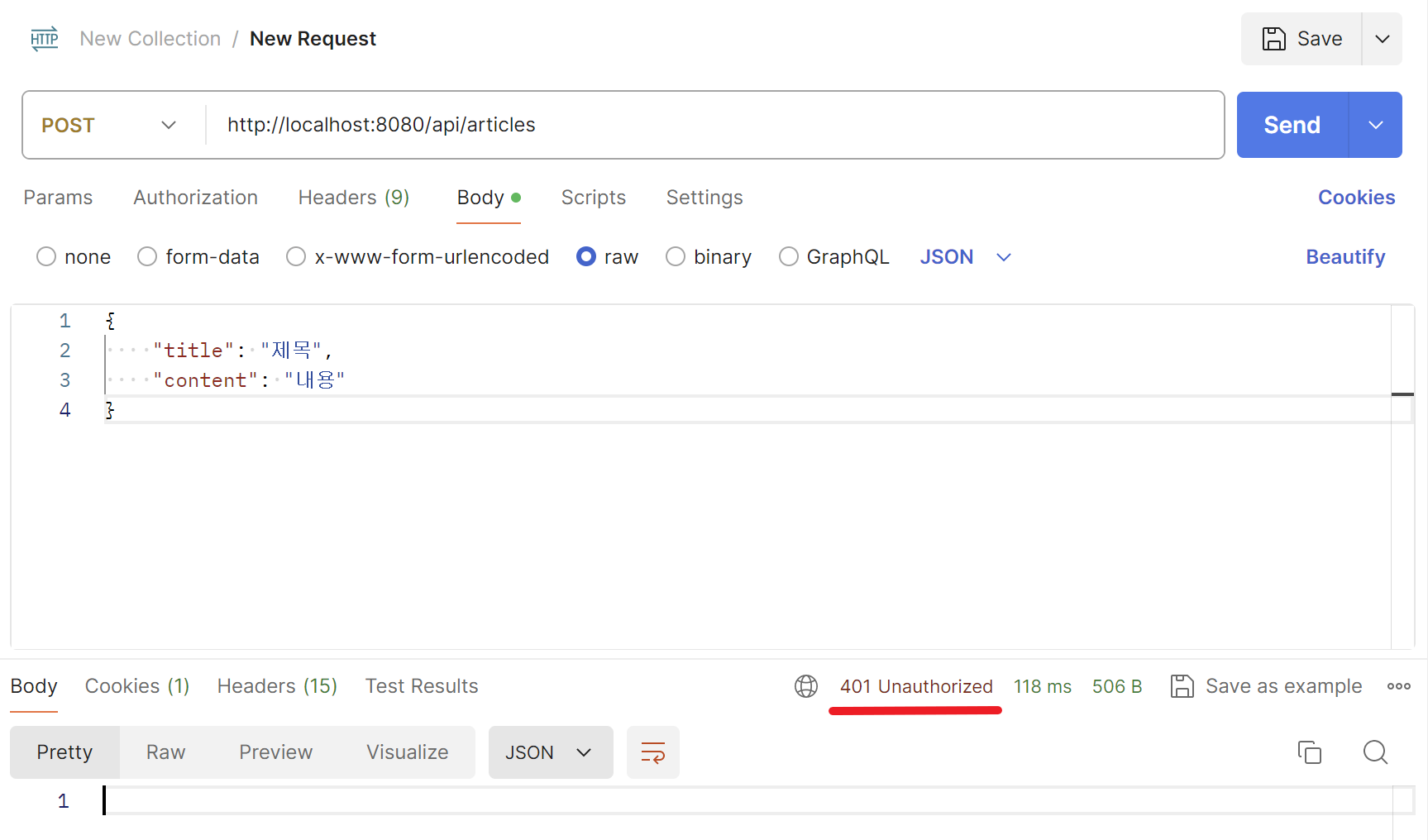1428x840 pixels.
Task: Click the floppy disk Save icon
Action: (x=1273, y=39)
